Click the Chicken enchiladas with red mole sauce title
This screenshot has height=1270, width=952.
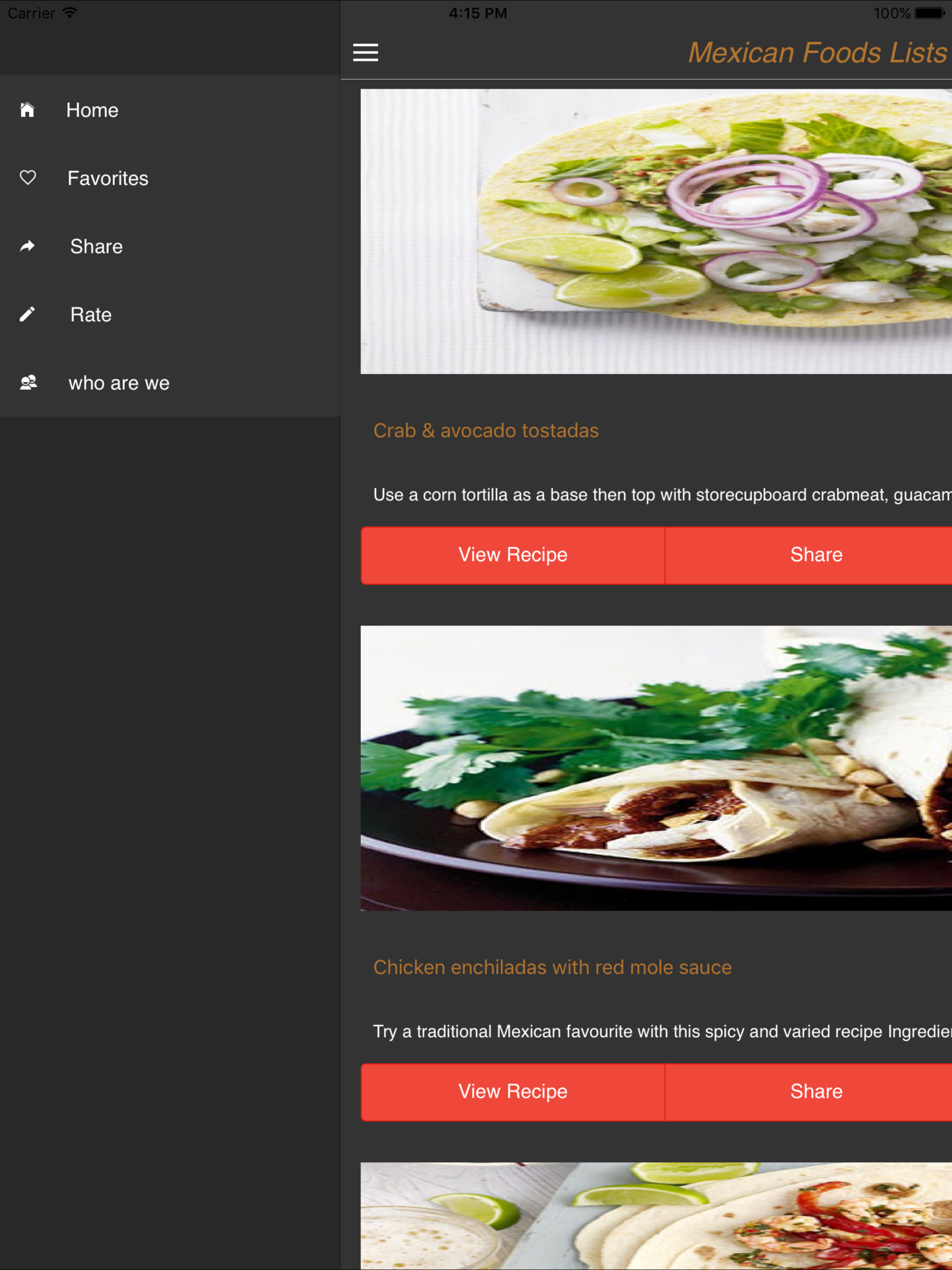552,967
